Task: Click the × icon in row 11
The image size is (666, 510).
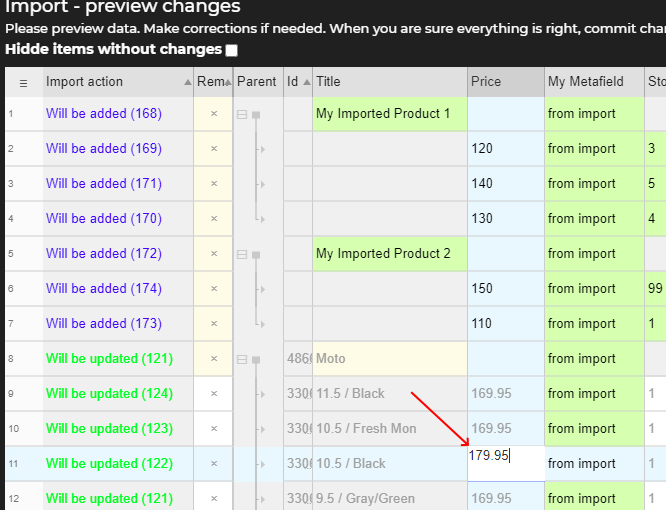Action: 213,464
